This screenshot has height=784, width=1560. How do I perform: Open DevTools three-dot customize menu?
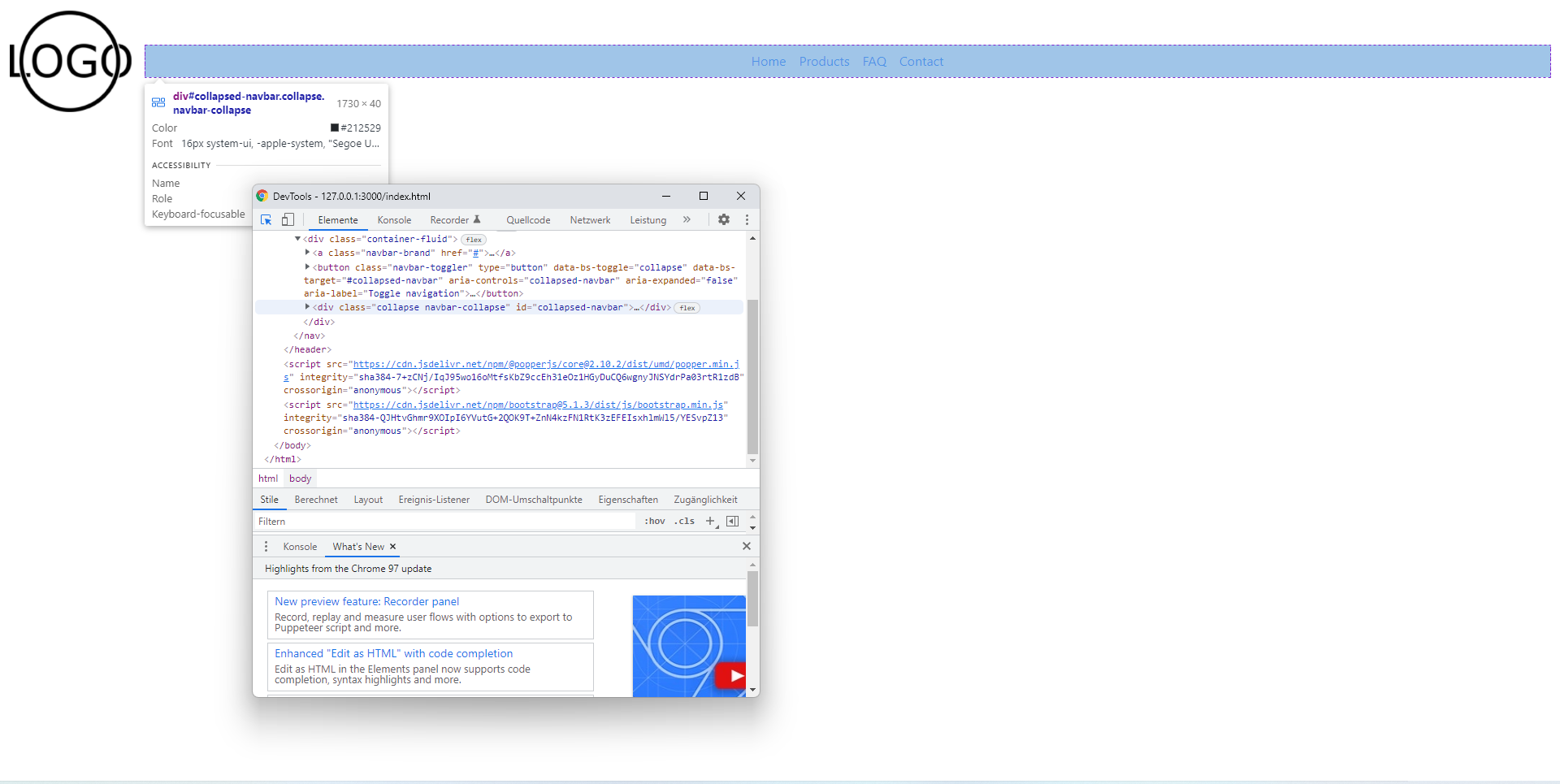pos(747,219)
